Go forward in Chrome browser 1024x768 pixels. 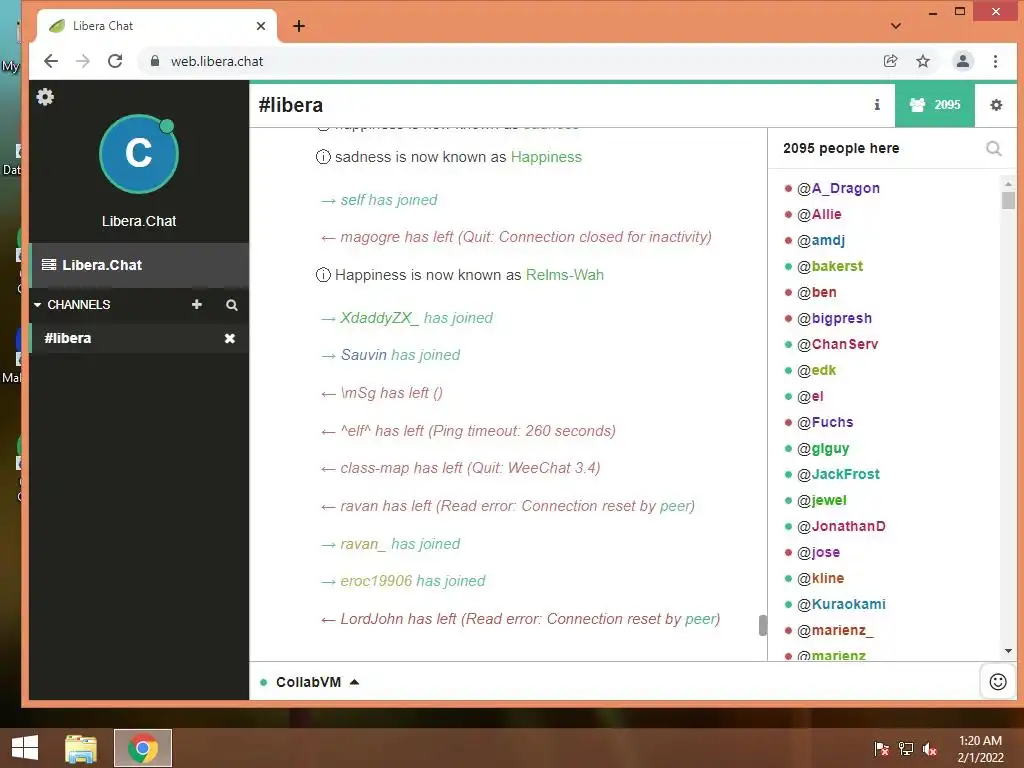(83, 61)
